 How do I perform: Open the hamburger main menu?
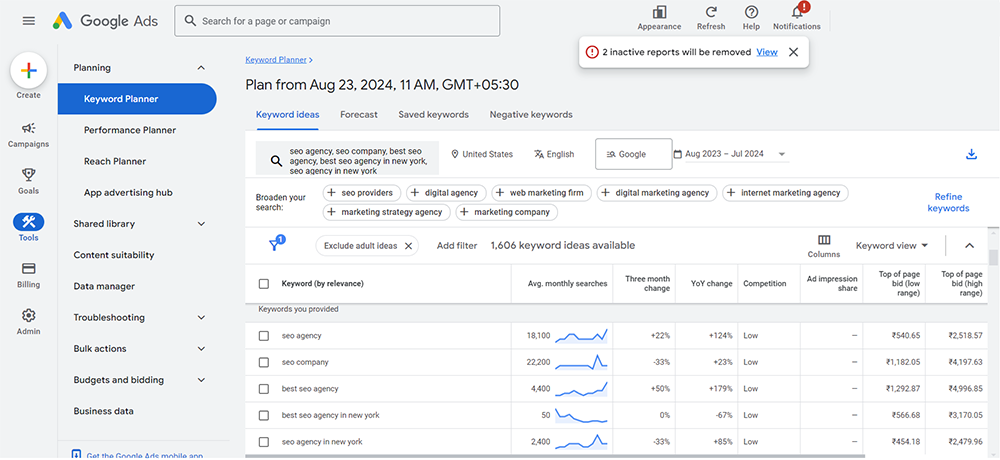pos(29,21)
